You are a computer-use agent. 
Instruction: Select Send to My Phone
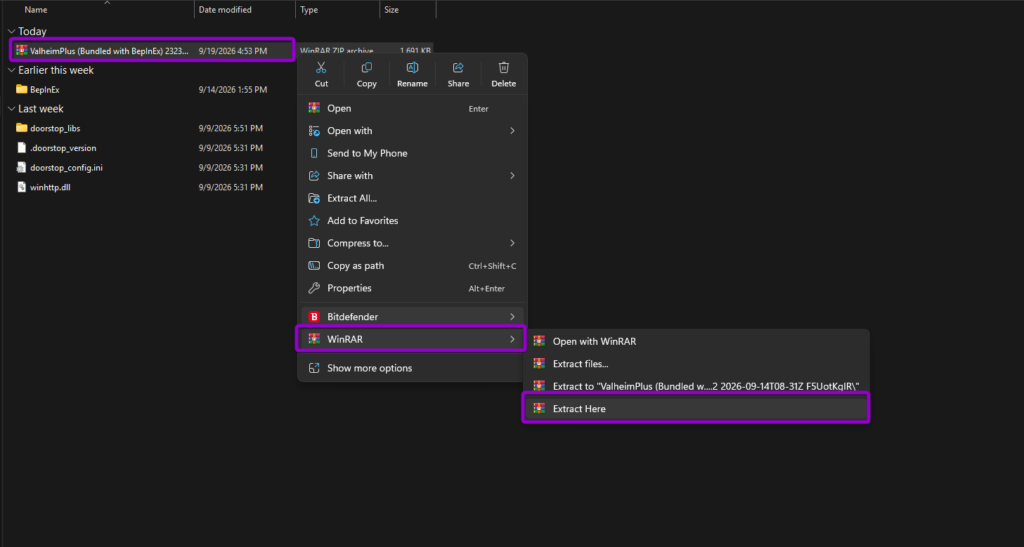pos(412,153)
